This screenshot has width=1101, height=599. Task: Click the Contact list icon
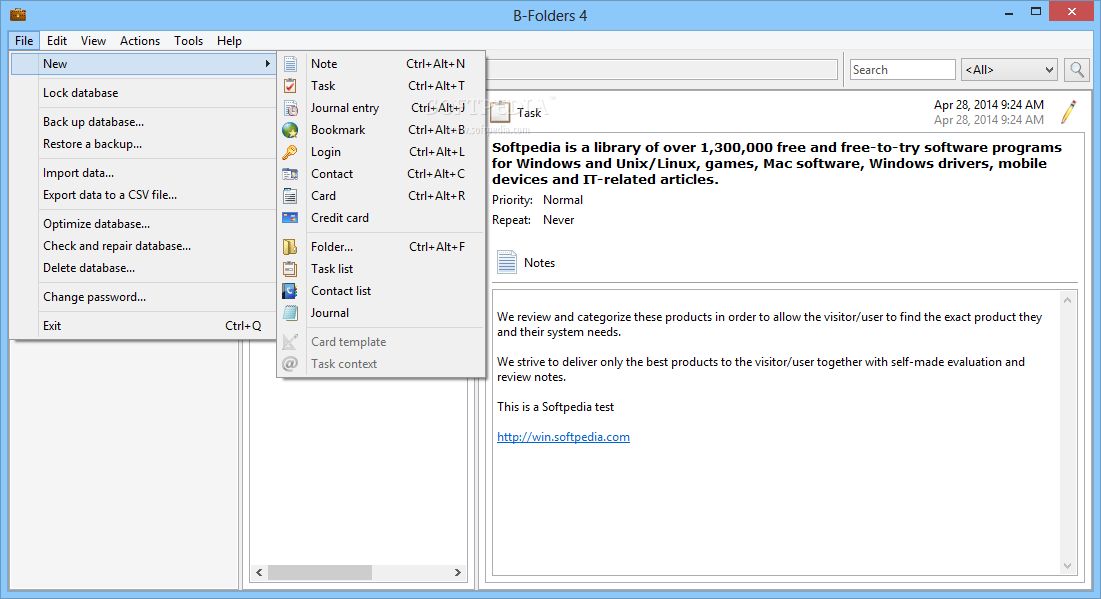[290, 291]
